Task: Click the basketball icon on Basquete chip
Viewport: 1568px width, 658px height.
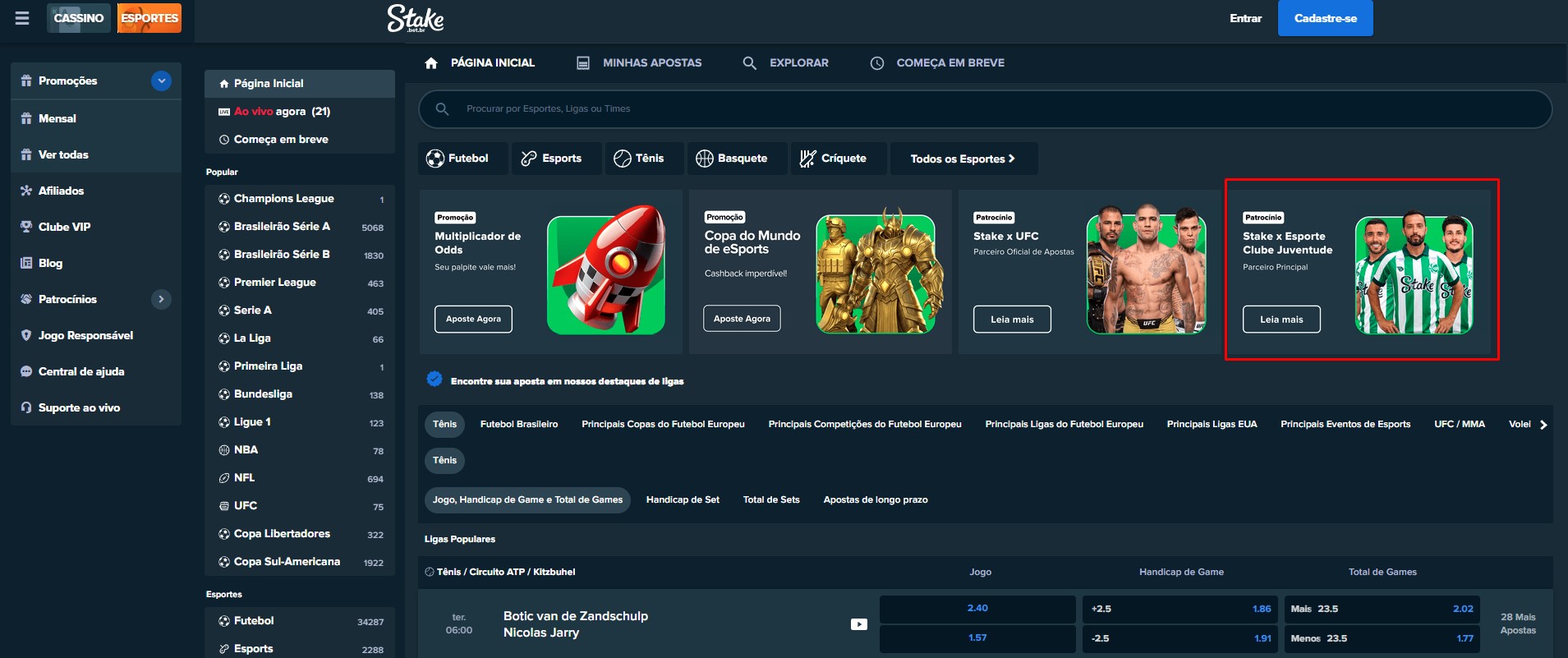Action: pos(705,159)
